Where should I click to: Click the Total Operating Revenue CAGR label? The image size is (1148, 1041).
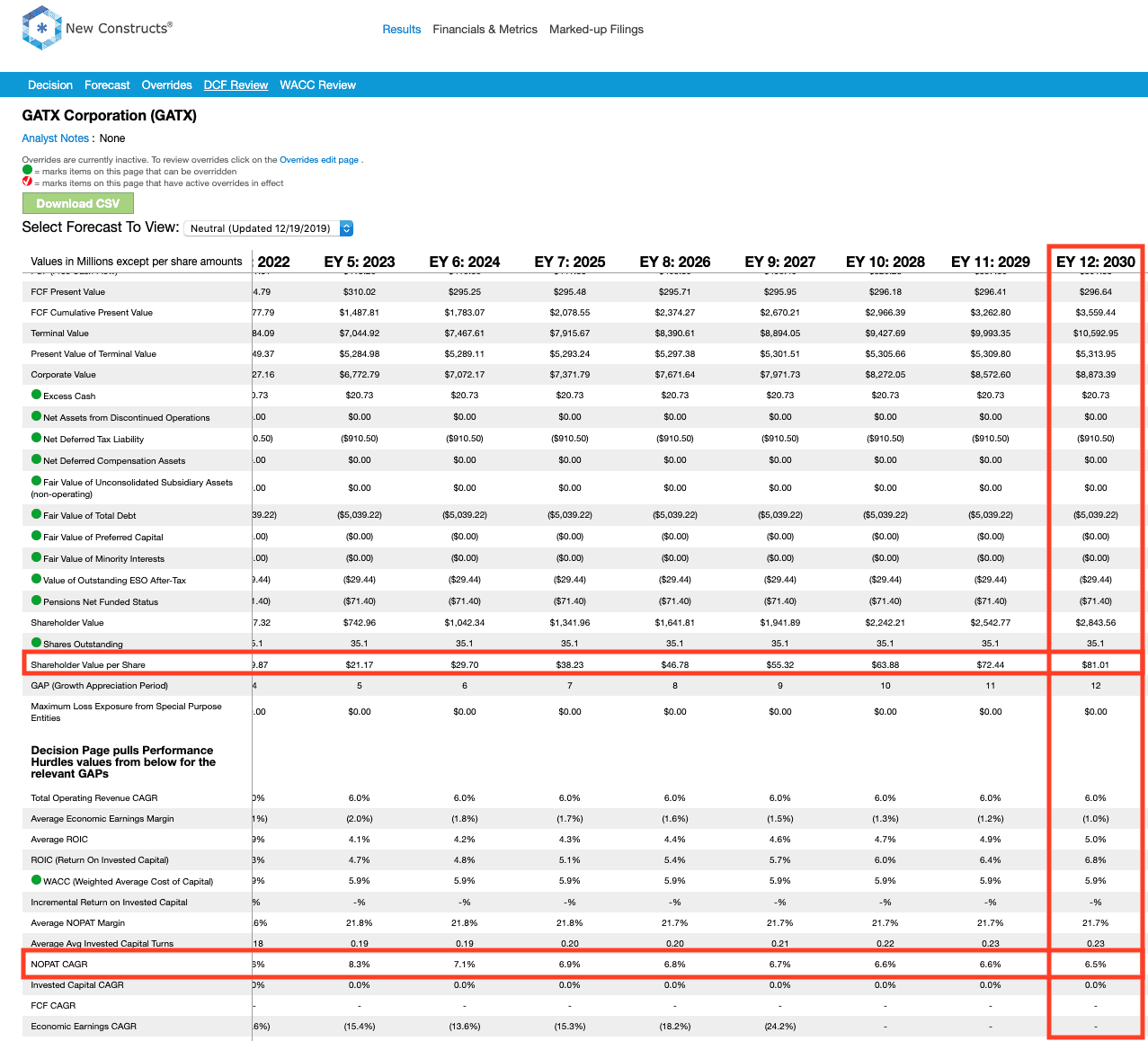94,798
